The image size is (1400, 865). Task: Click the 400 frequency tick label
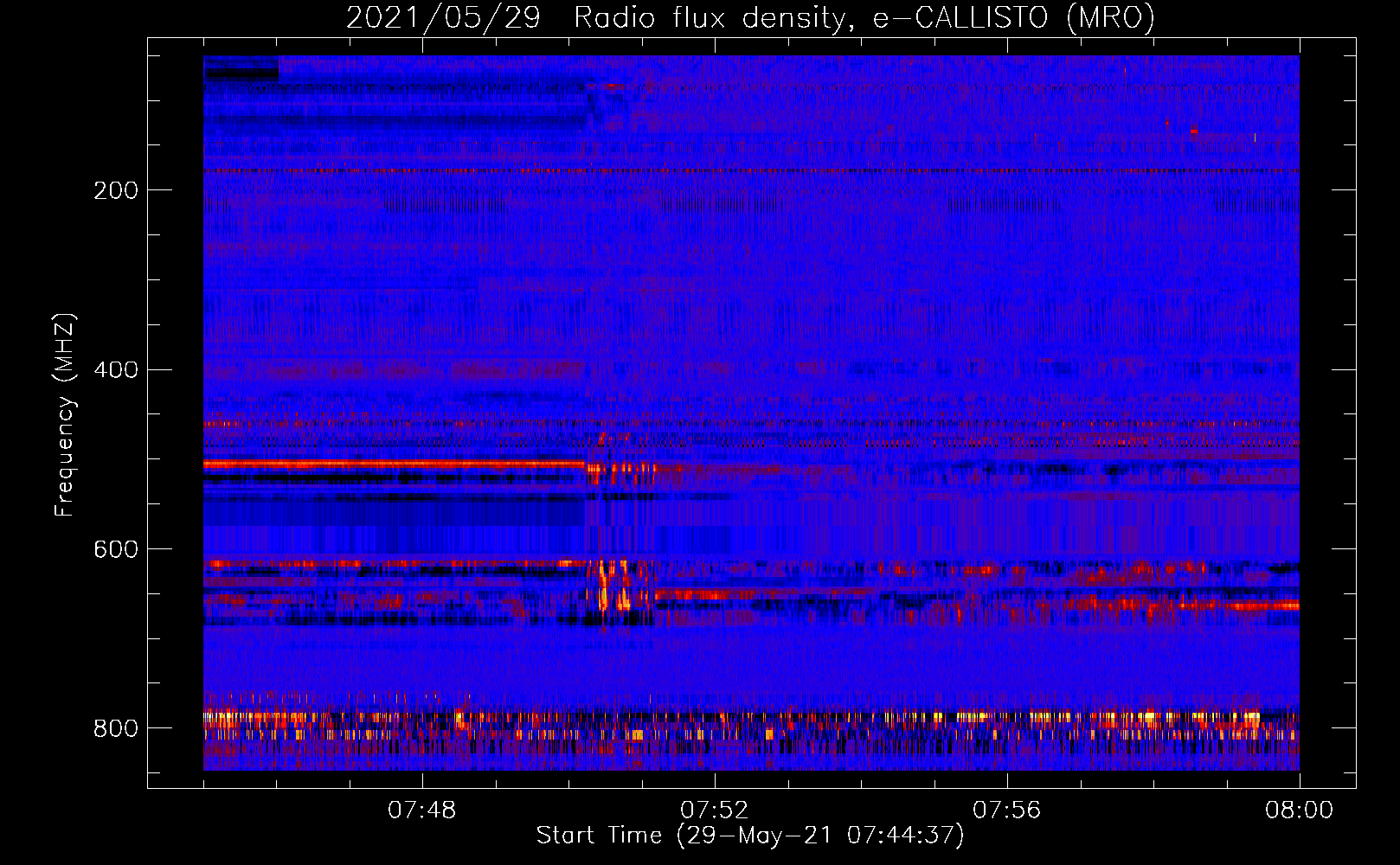click(x=116, y=370)
